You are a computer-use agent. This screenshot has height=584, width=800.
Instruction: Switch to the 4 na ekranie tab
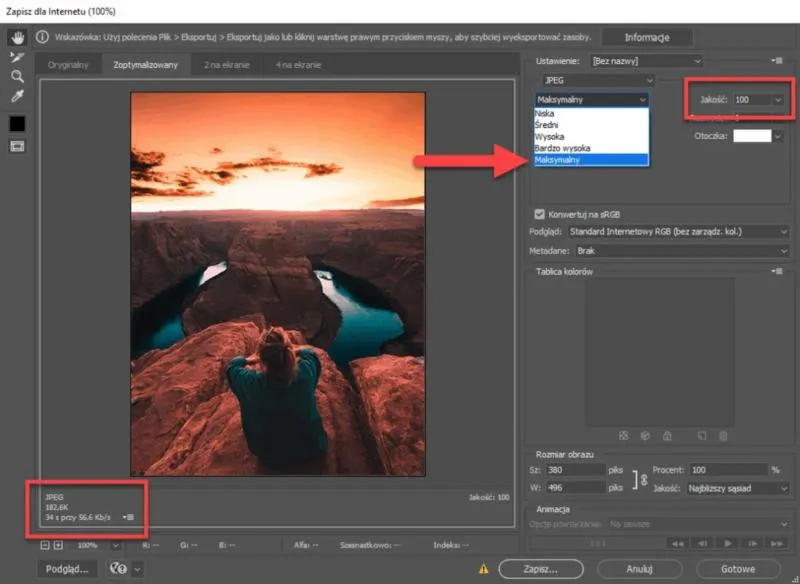[298, 65]
